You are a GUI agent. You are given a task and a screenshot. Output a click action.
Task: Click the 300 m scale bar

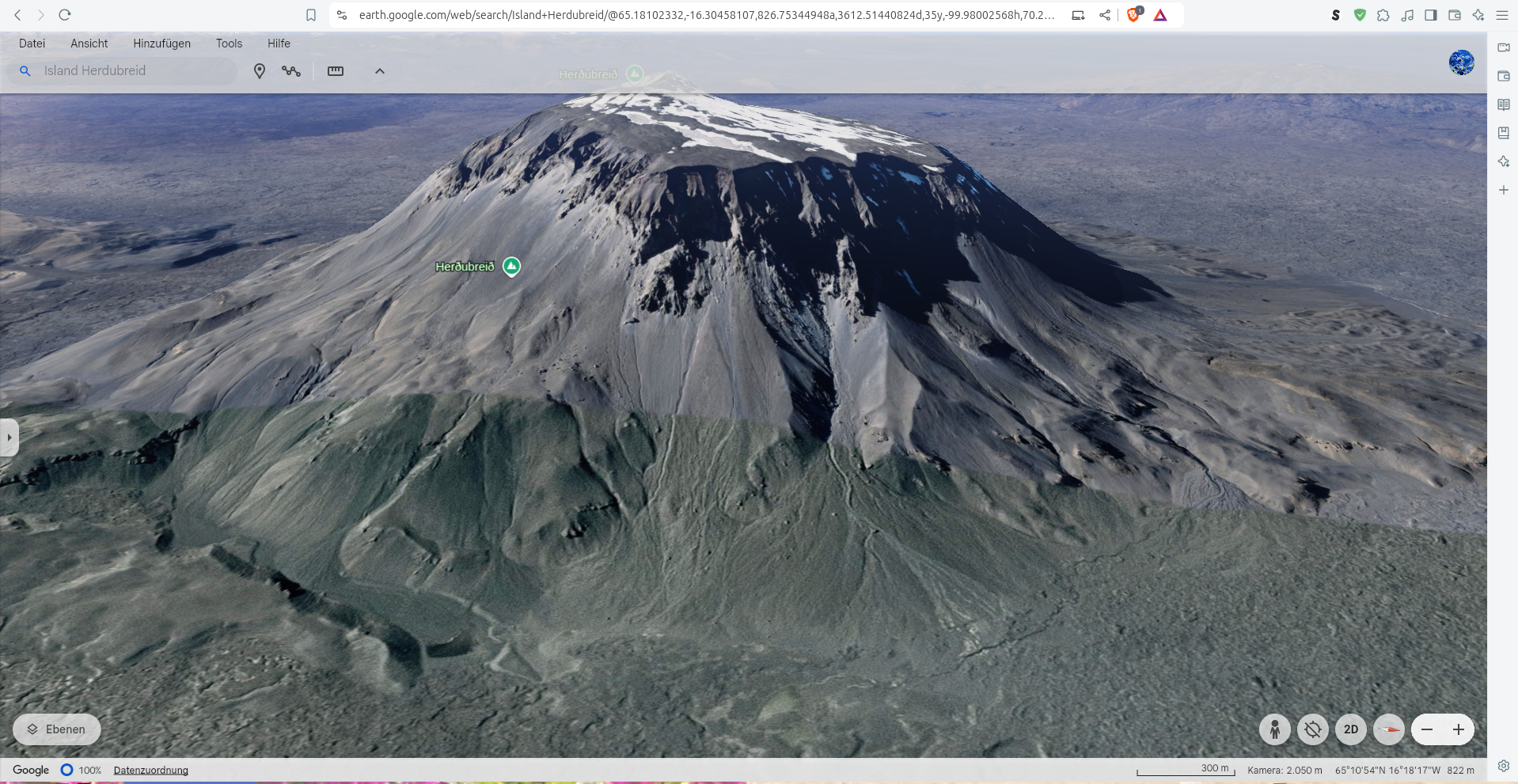(1186, 770)
